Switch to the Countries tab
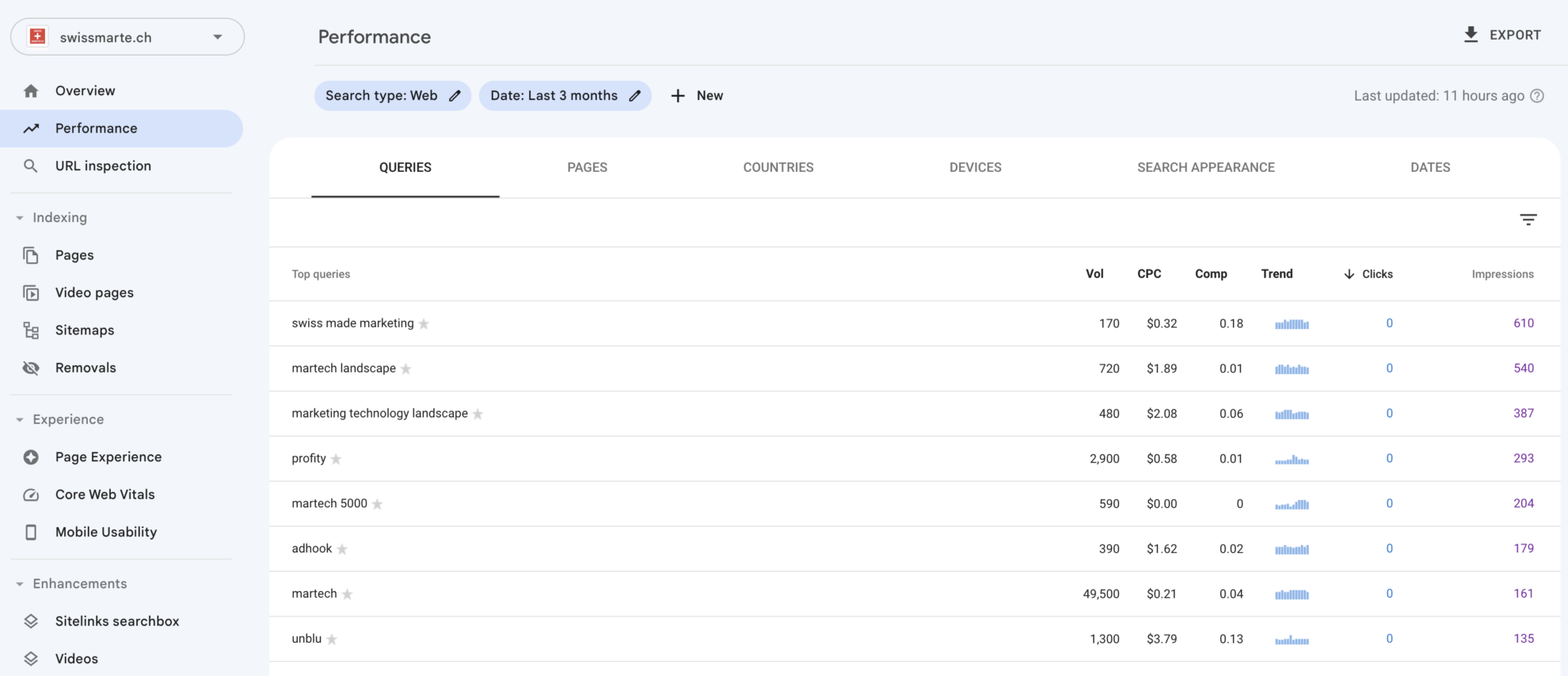Image resolution: width=1568 pixels, height=676 pixels. tap(778, 167)
